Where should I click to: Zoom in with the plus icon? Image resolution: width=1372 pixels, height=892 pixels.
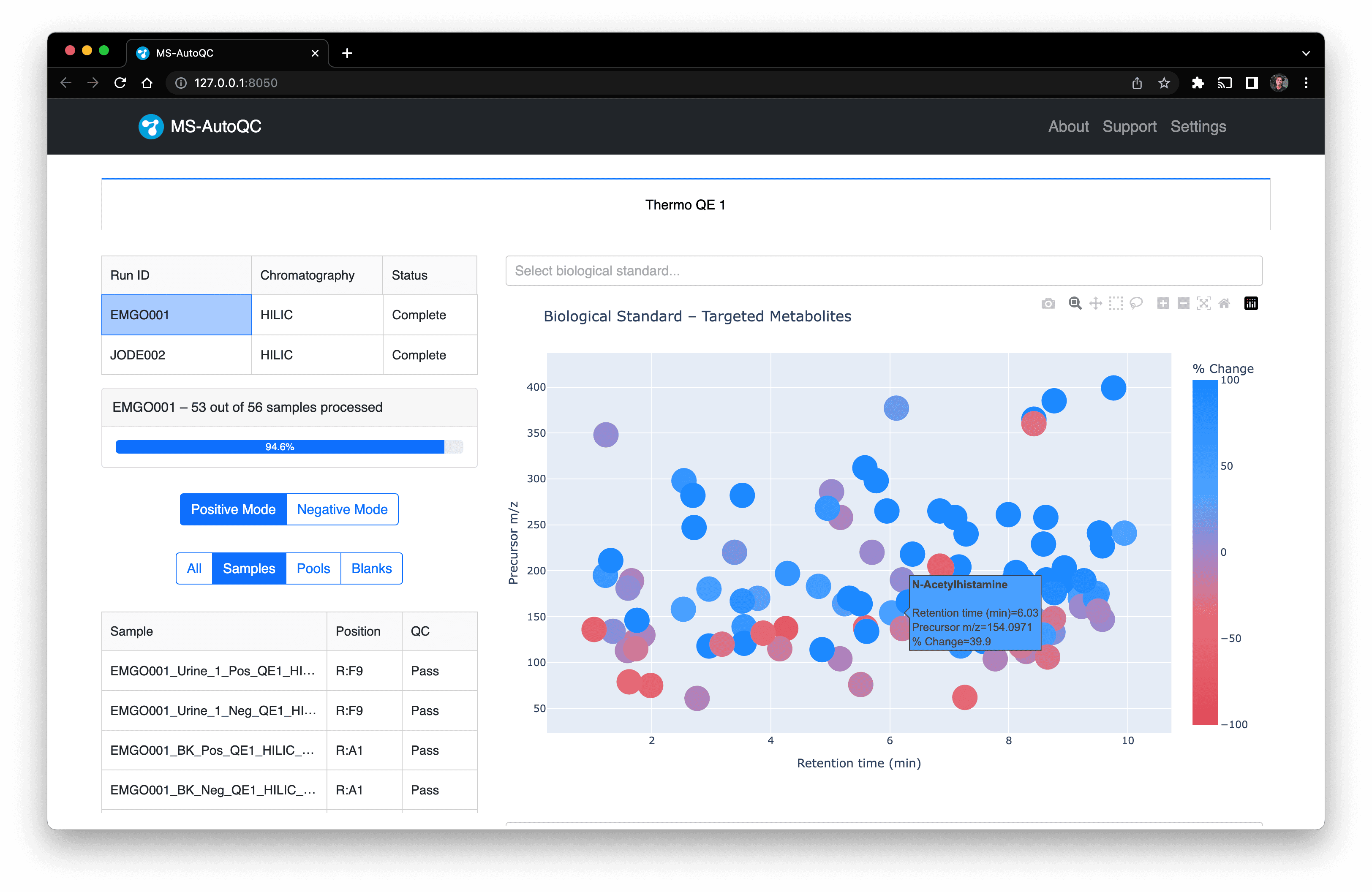click(1163, 304)
